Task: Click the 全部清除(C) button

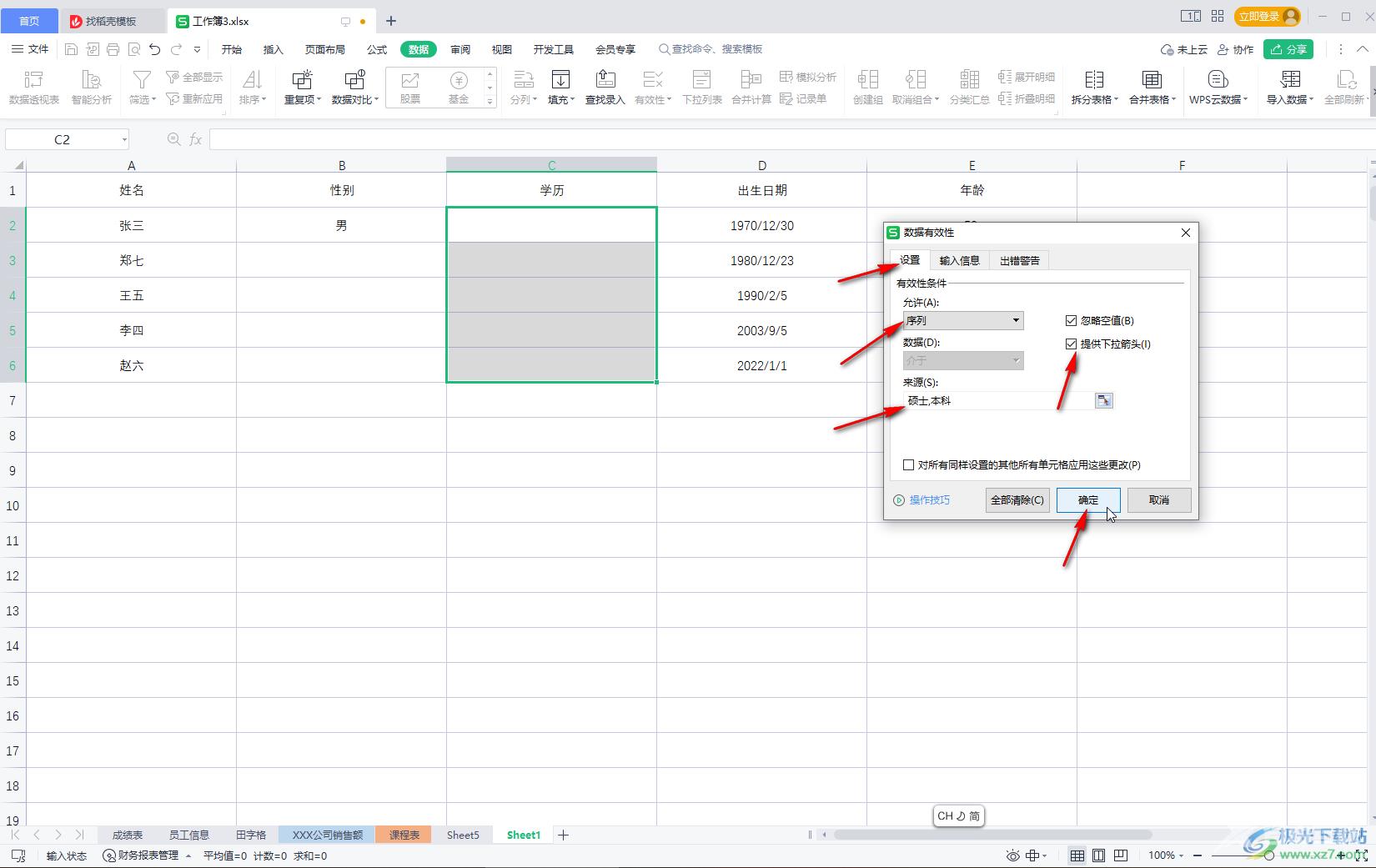Action: point(1017,500)
